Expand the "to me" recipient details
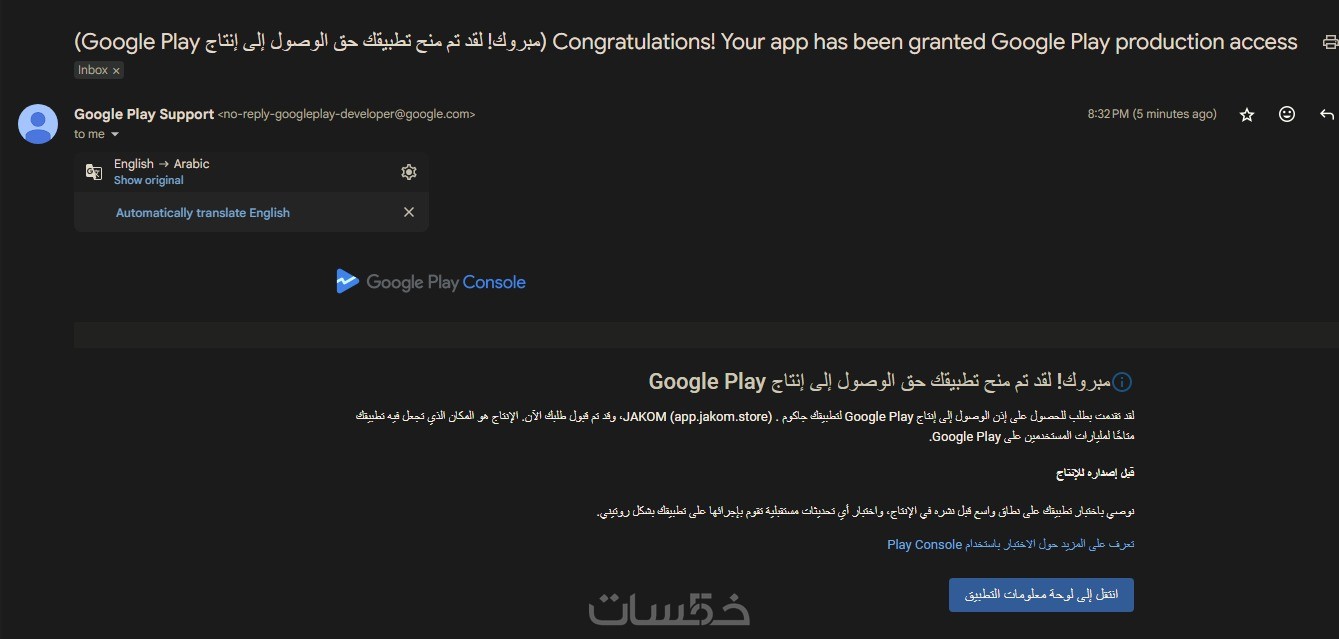The height and width of the screenshot is (639, 1339). tap(115, 134)
